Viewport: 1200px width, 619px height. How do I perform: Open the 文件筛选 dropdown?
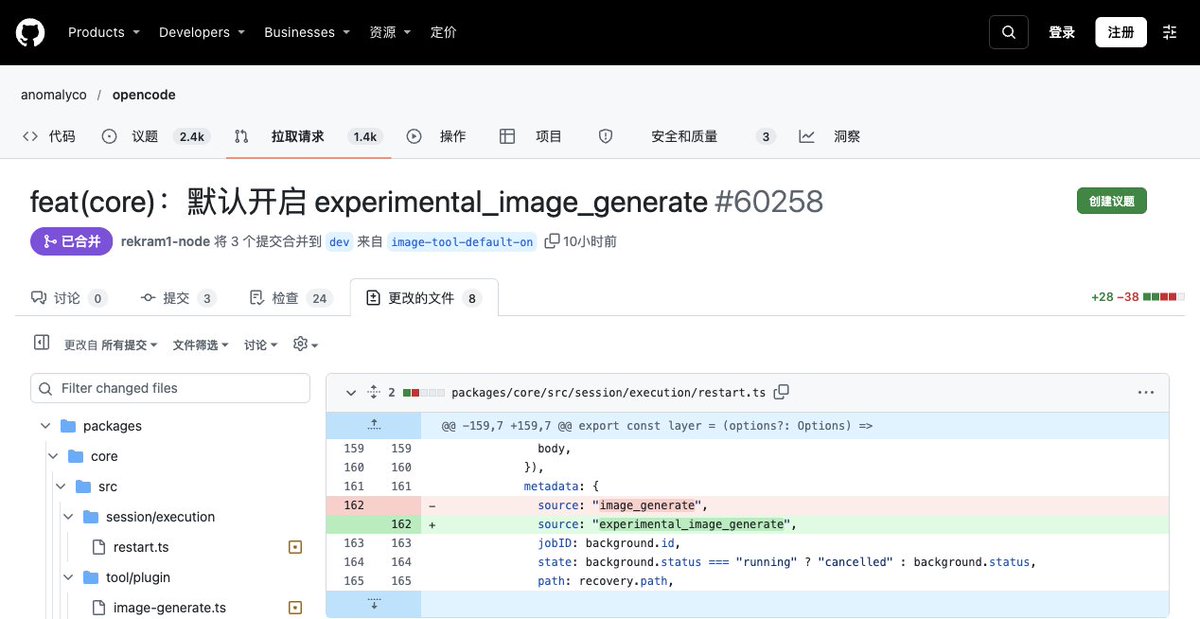tap(201, 344)
